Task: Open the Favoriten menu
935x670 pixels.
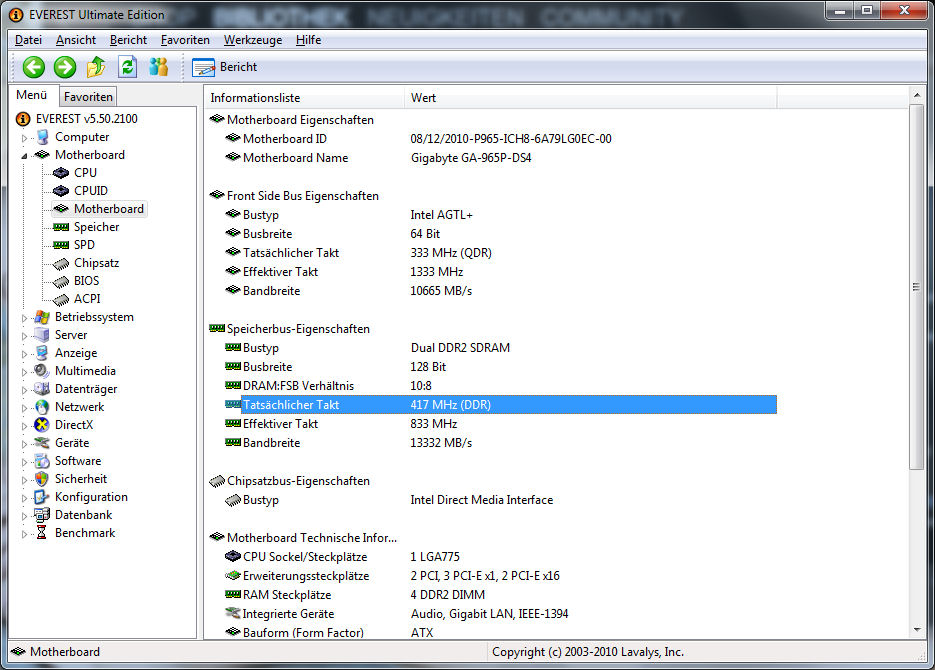Action: [185, 40]
